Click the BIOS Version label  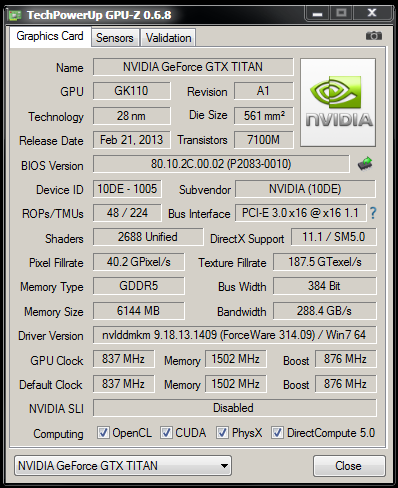pos(52,165)
